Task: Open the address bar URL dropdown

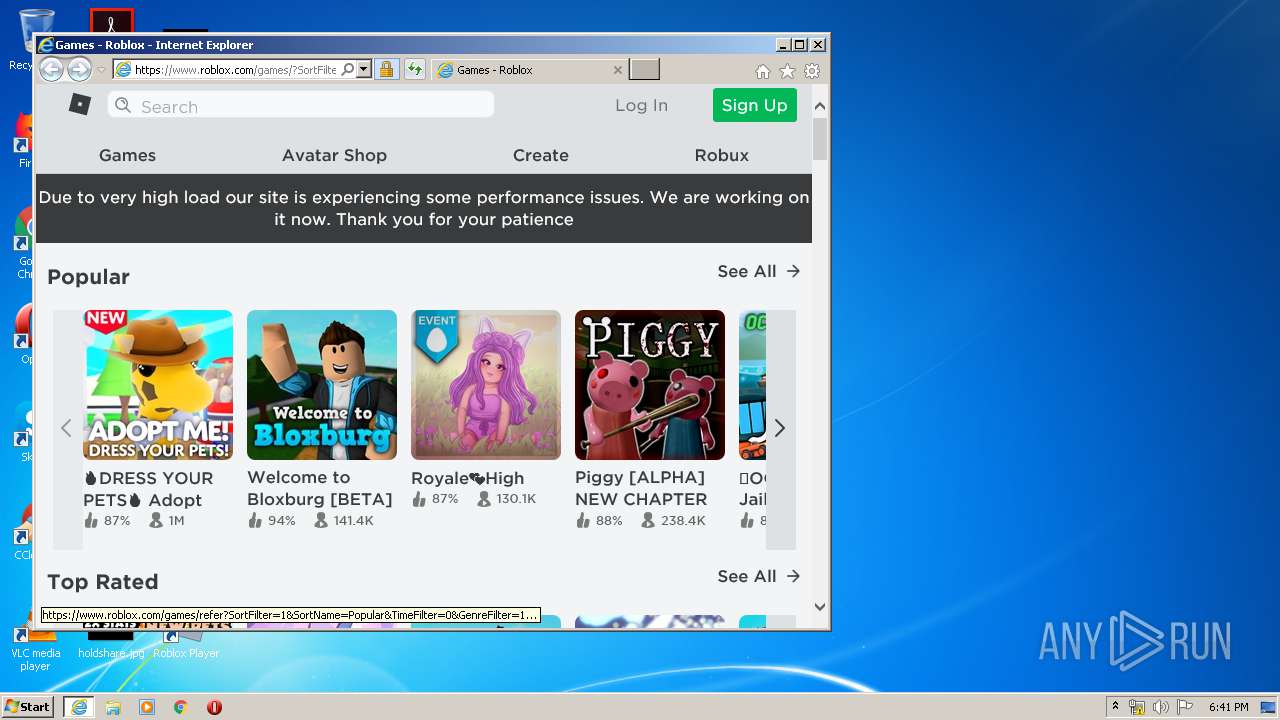Action: pos(364,70)
